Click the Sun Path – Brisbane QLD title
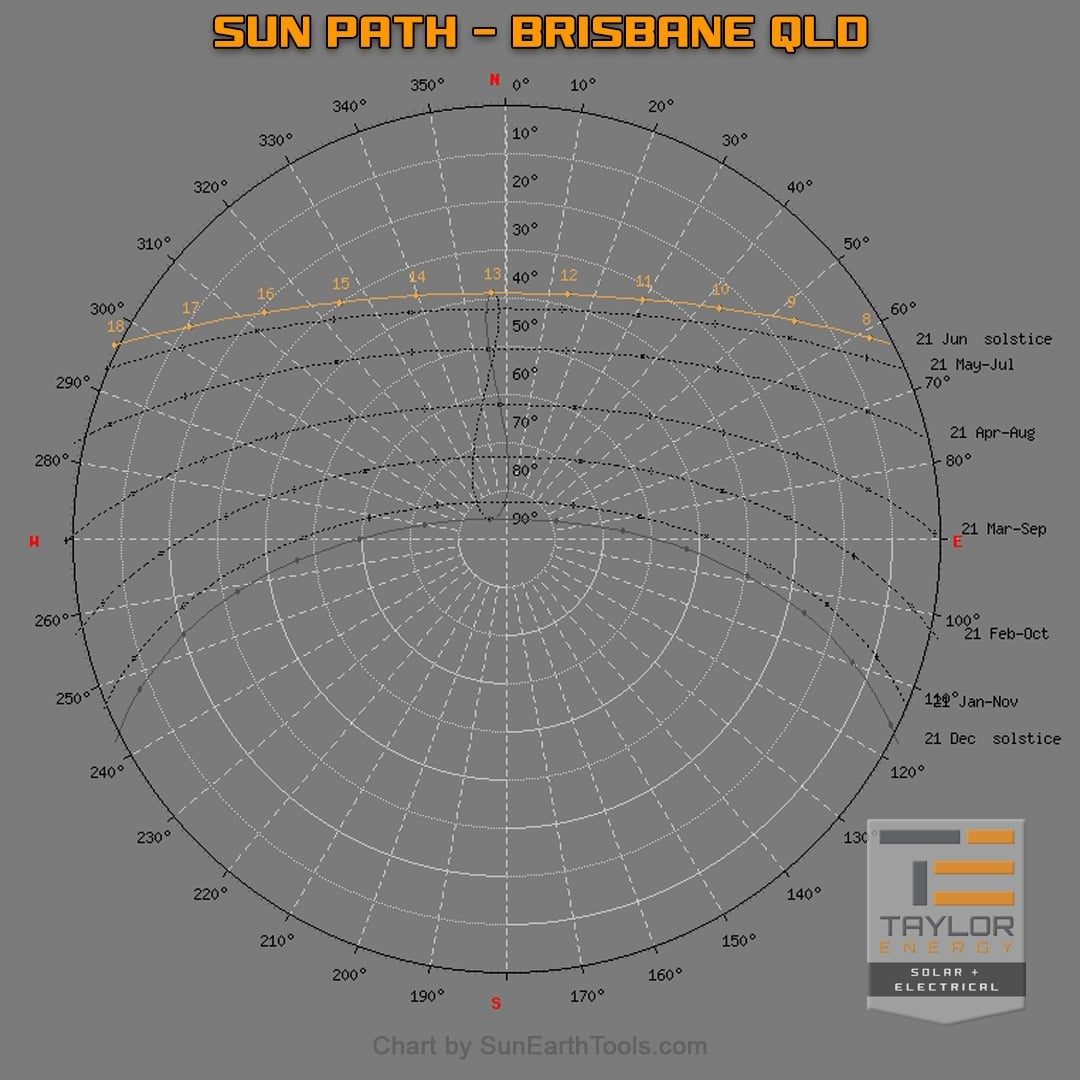Screen dimensions: 1080x1080 point(540,33)
